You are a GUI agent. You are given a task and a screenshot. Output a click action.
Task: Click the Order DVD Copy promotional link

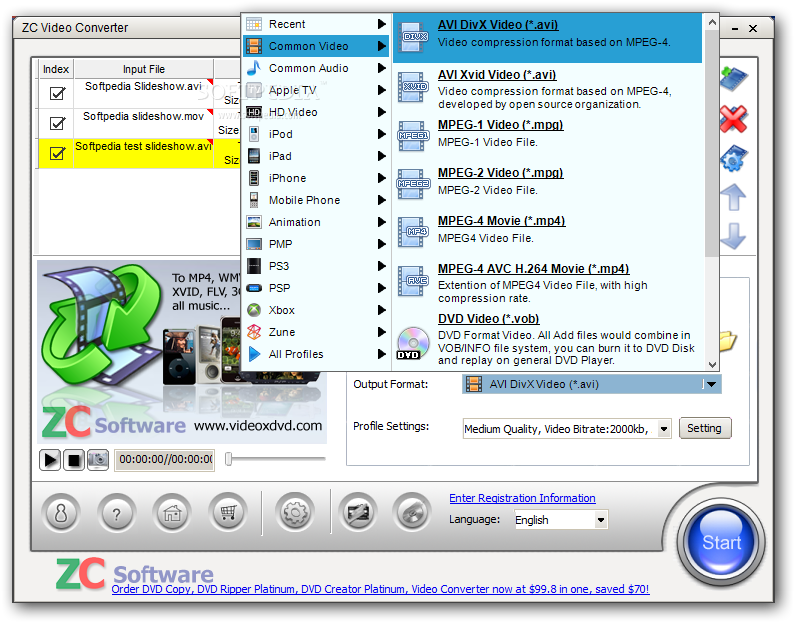point(380,589)
